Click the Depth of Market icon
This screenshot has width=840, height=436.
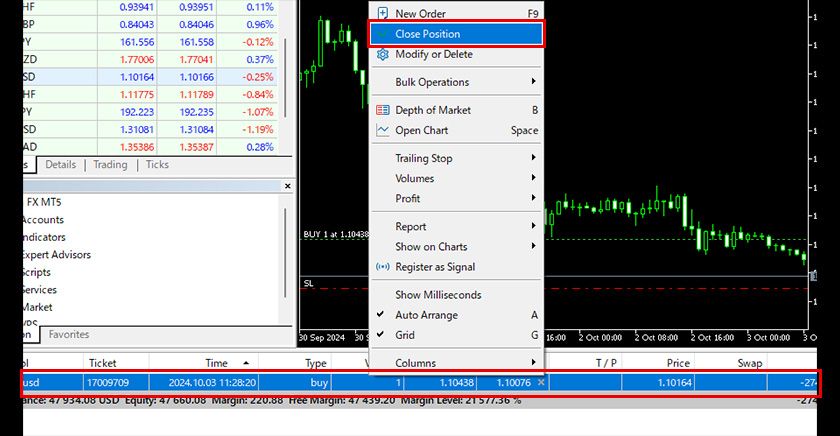click(382, 110)
